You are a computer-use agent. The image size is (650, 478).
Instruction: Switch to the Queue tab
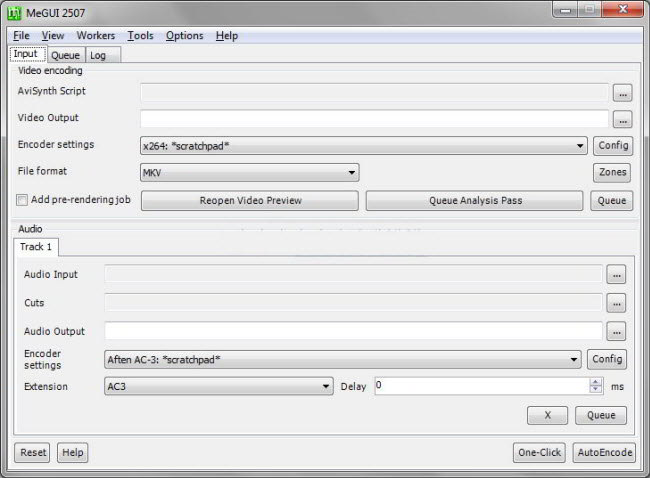65,55
